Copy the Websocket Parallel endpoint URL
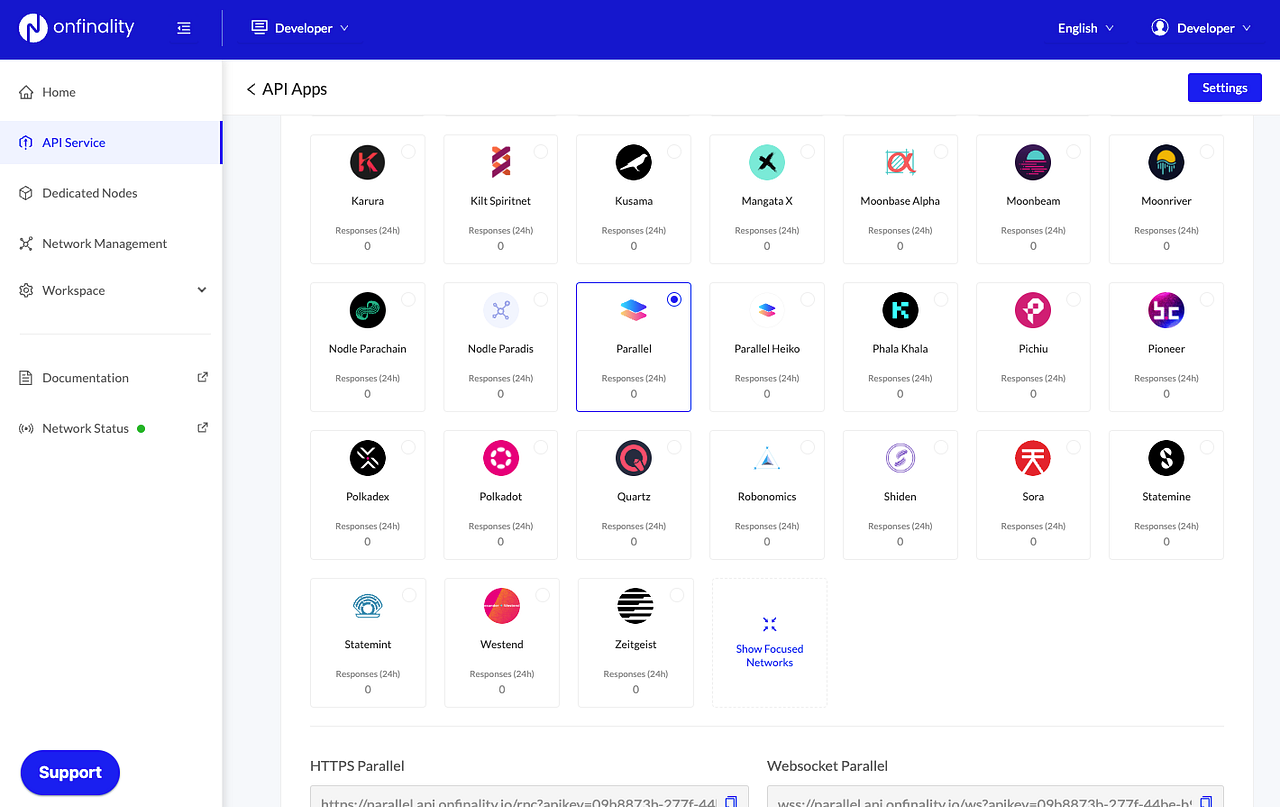 pos(1206,801)
